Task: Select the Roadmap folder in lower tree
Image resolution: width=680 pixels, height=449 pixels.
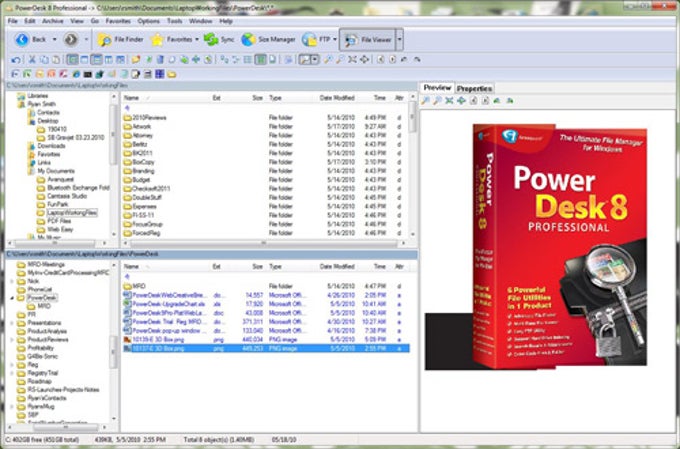Action: click(39, 382)
